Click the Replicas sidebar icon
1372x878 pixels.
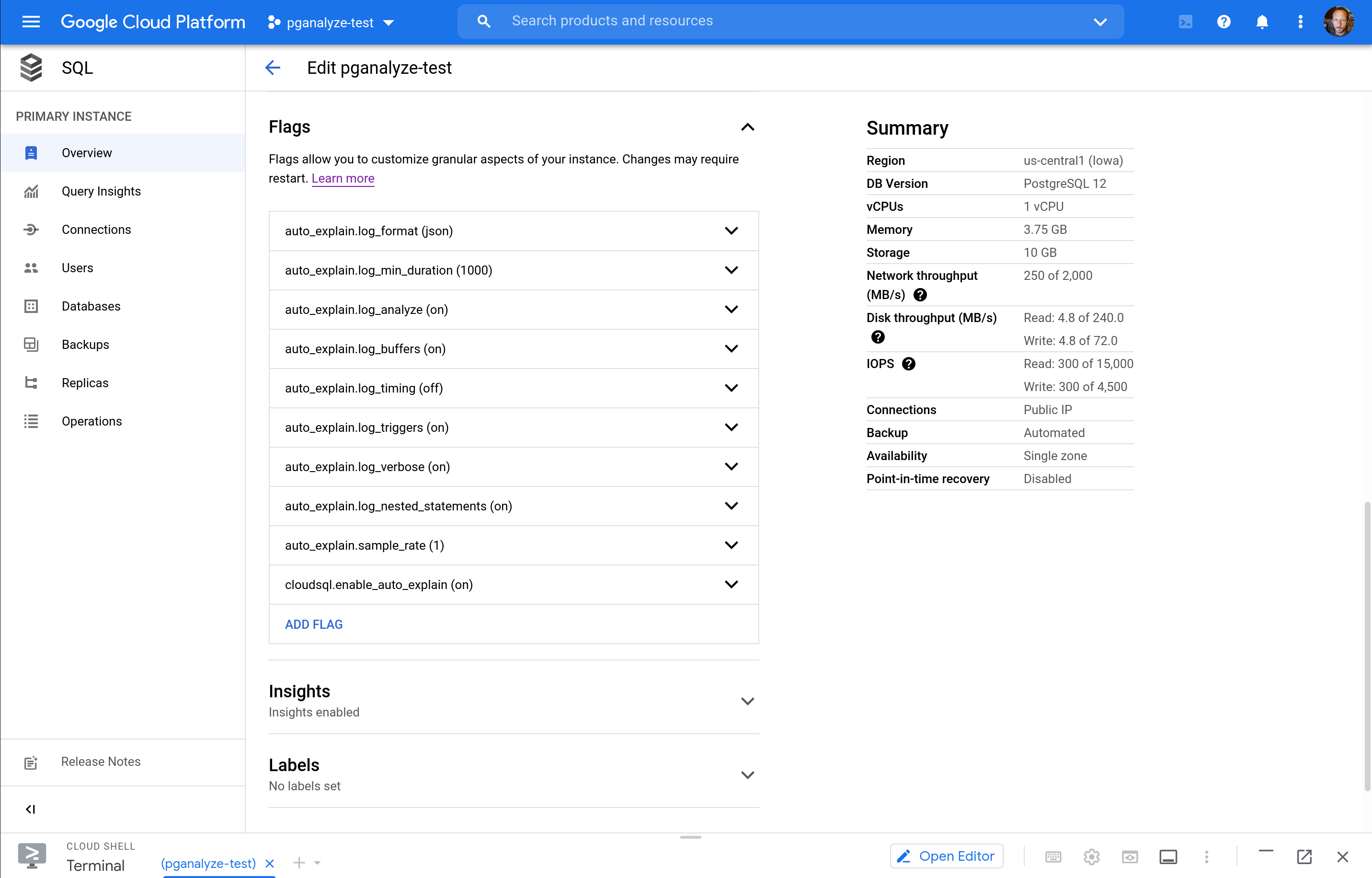[31, 382]
